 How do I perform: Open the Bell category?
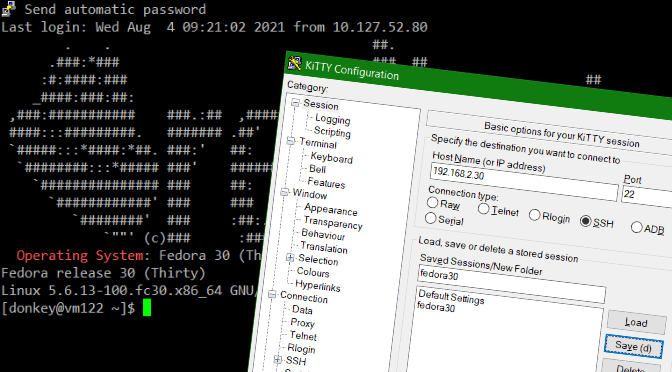[318, 169]
